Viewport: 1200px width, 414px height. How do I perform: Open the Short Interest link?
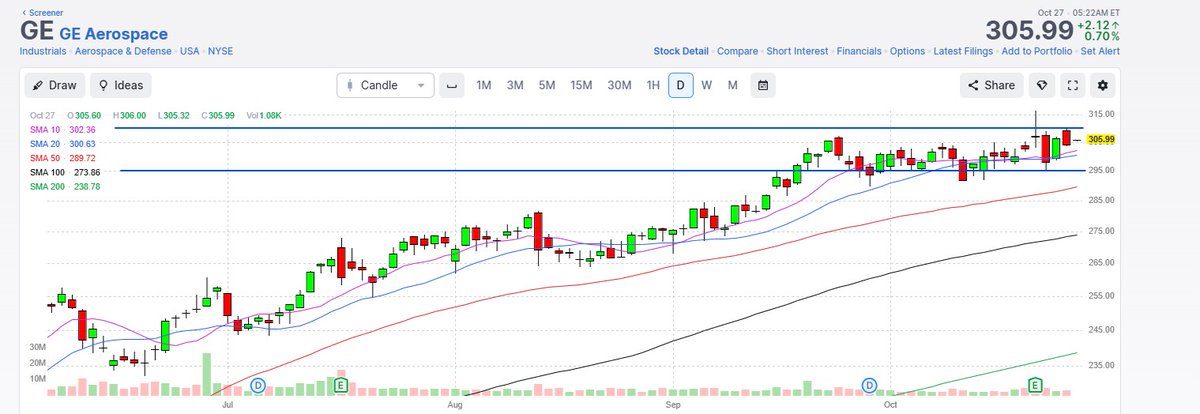point(797,50)
